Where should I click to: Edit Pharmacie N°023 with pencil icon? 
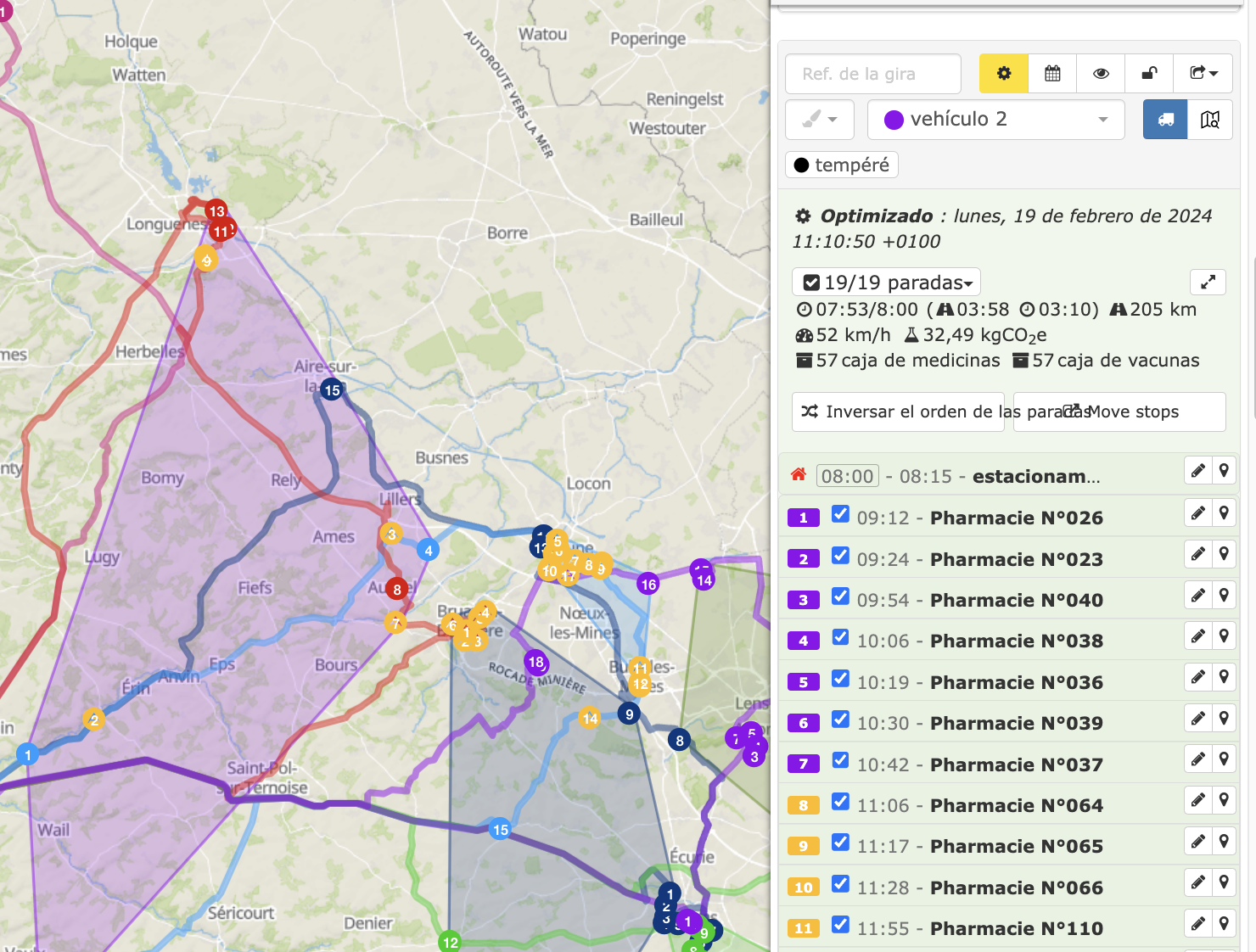pos(1197,554)
